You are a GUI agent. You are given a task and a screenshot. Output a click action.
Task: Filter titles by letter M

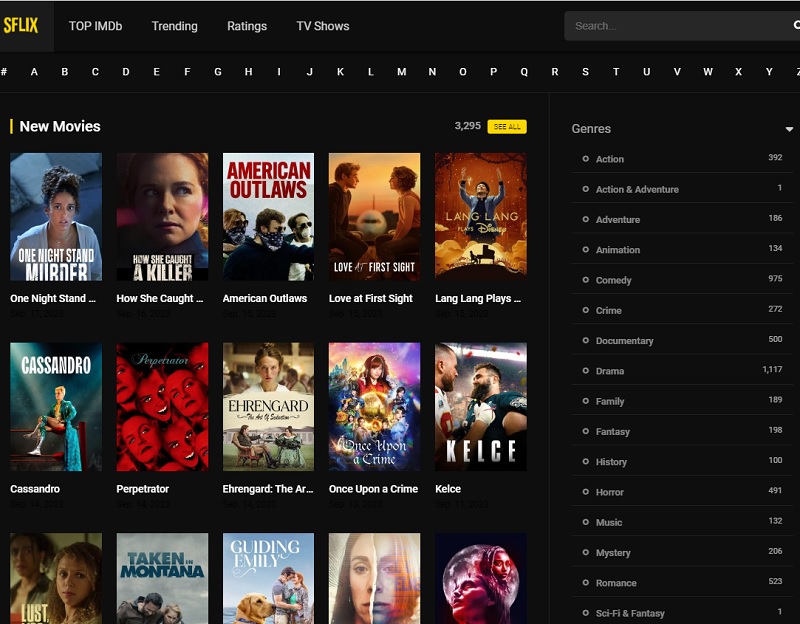point(402,72)
